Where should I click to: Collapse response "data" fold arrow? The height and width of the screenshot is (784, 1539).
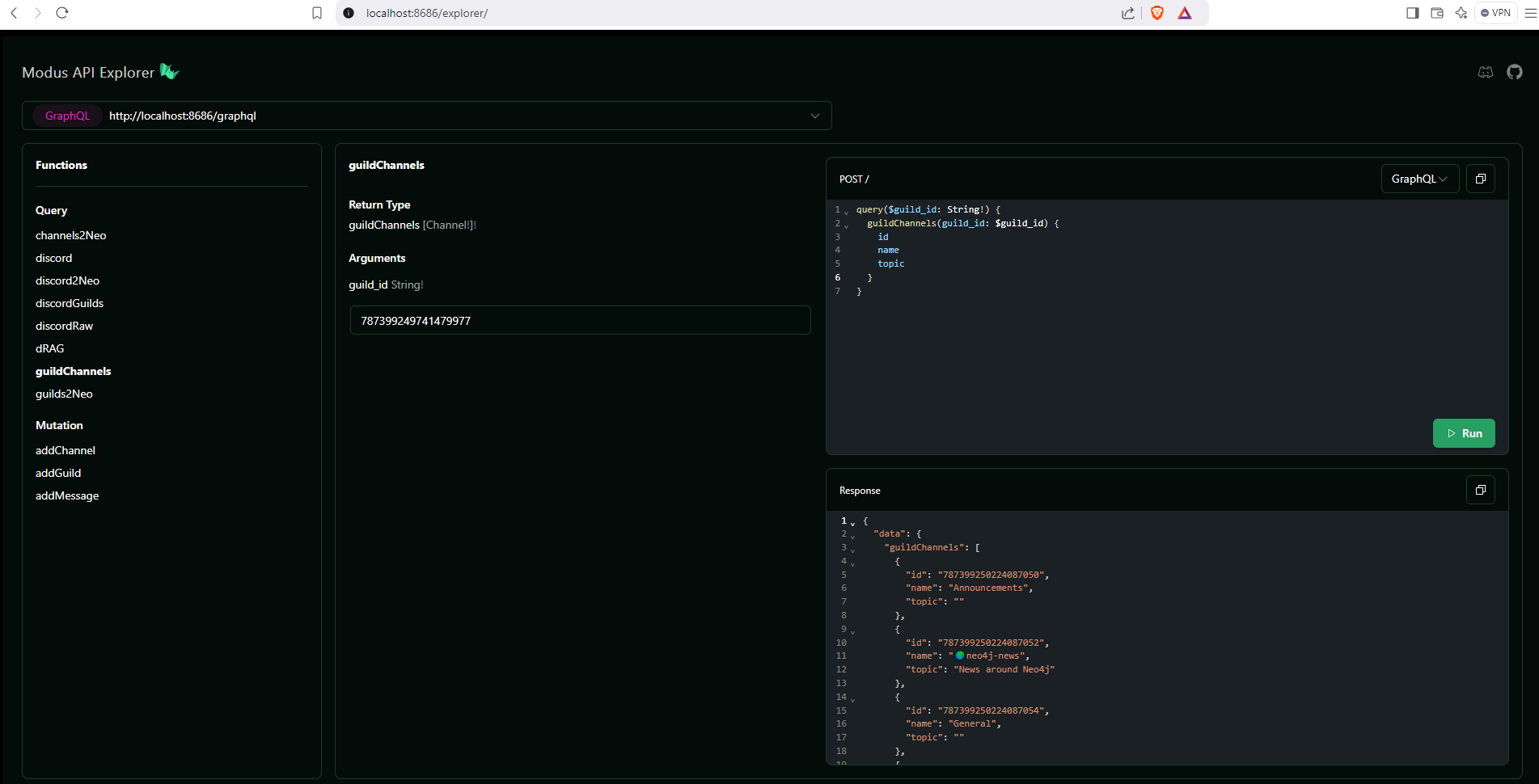pyautogui.click(x=852, y=536)
